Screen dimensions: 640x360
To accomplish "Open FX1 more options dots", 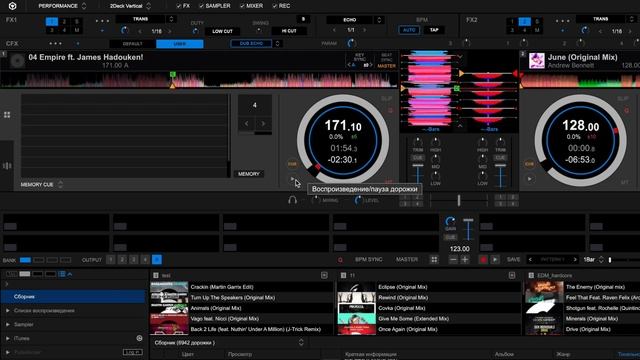I will 102,21.
